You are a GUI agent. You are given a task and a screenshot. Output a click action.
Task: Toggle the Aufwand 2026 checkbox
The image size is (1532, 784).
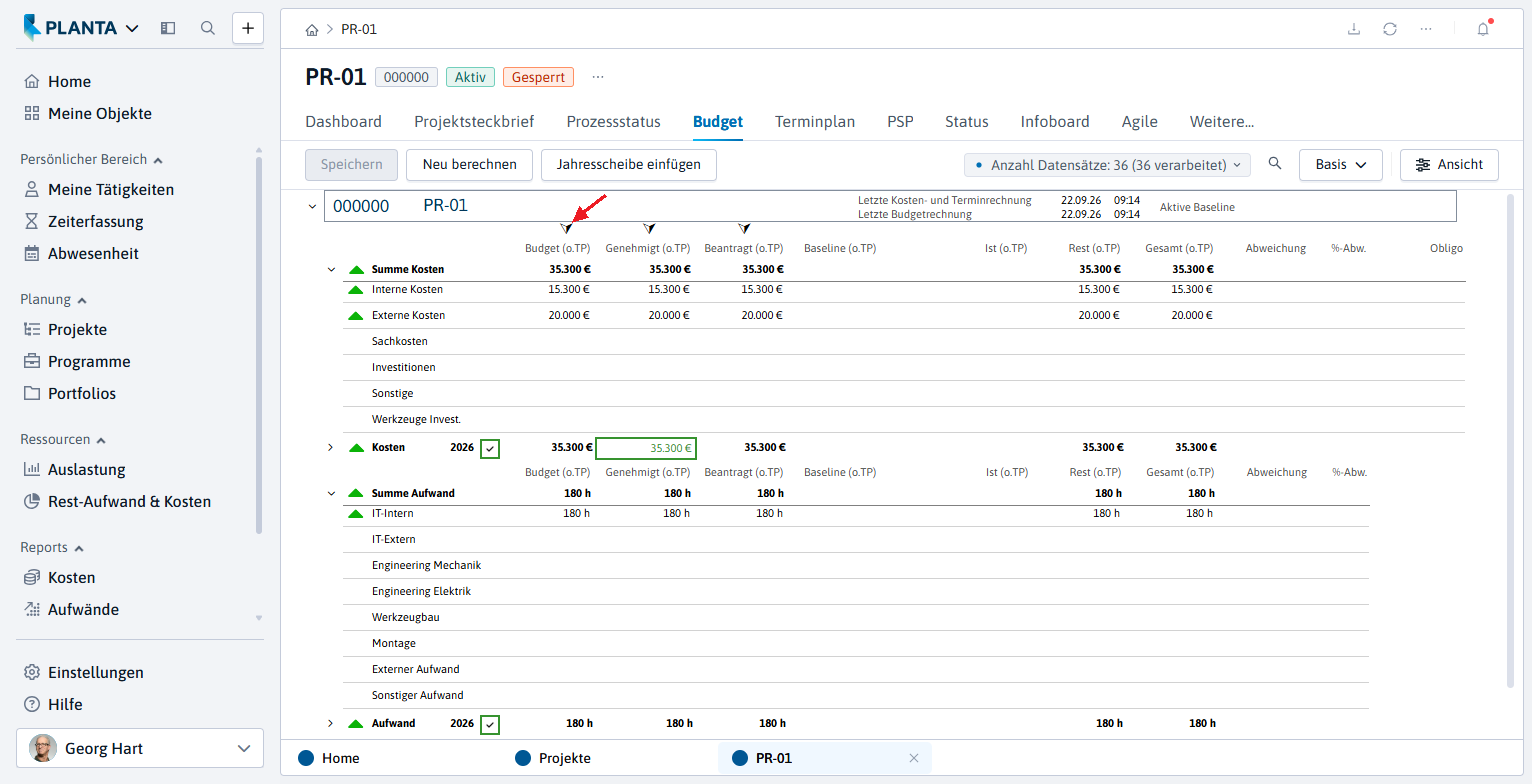click(490, 724)
